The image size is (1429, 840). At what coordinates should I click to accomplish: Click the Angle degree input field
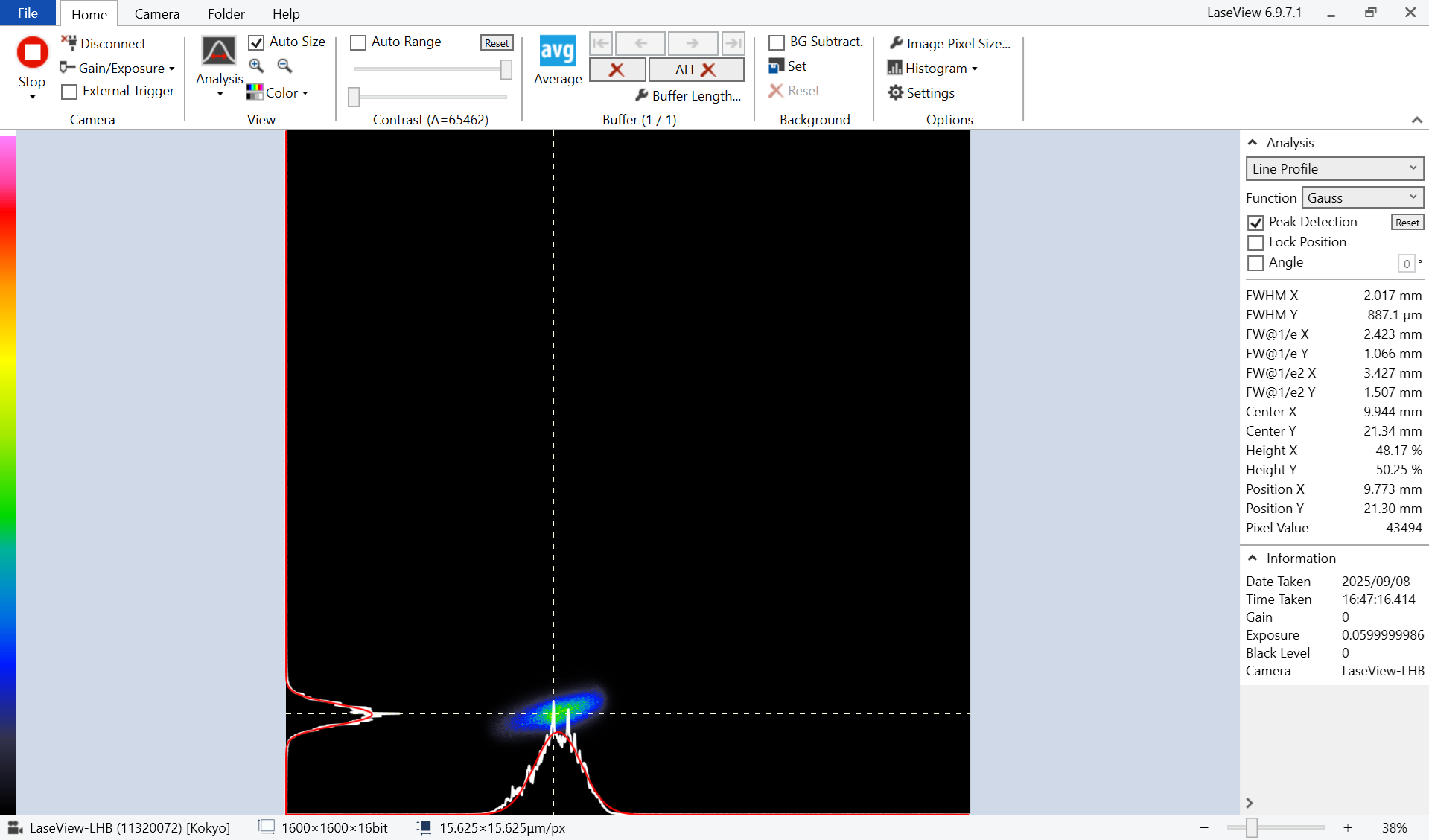coord(1407,263)
